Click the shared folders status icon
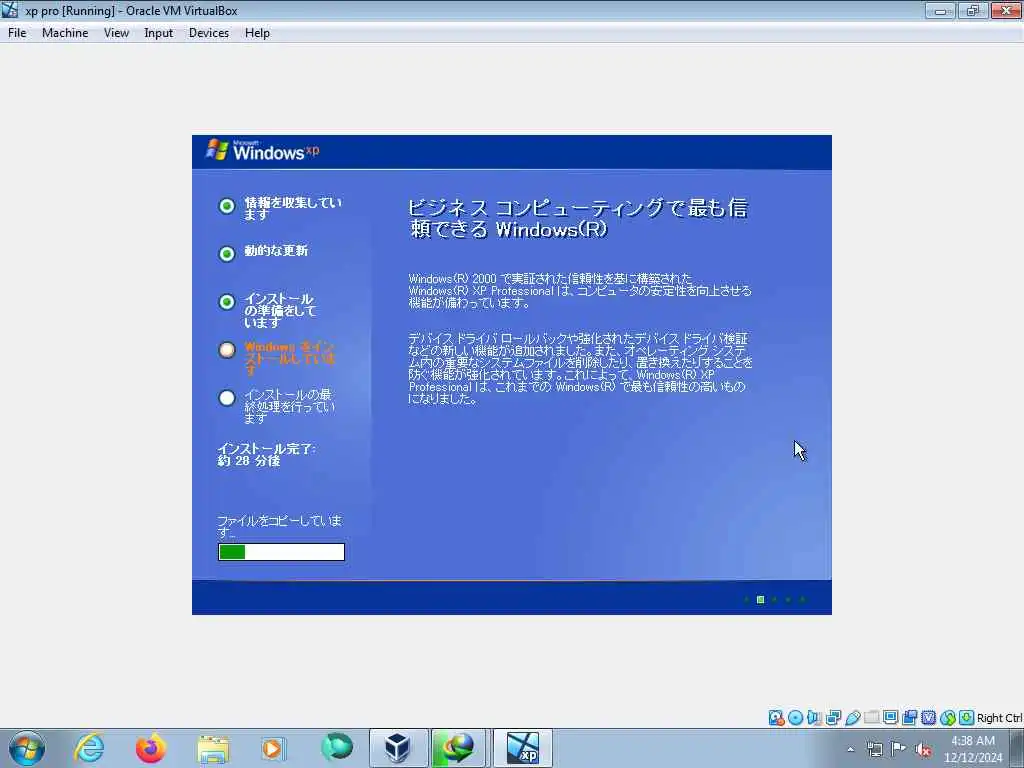The image size is (1024, 768). pyautogui.click(x=871, y=718)
